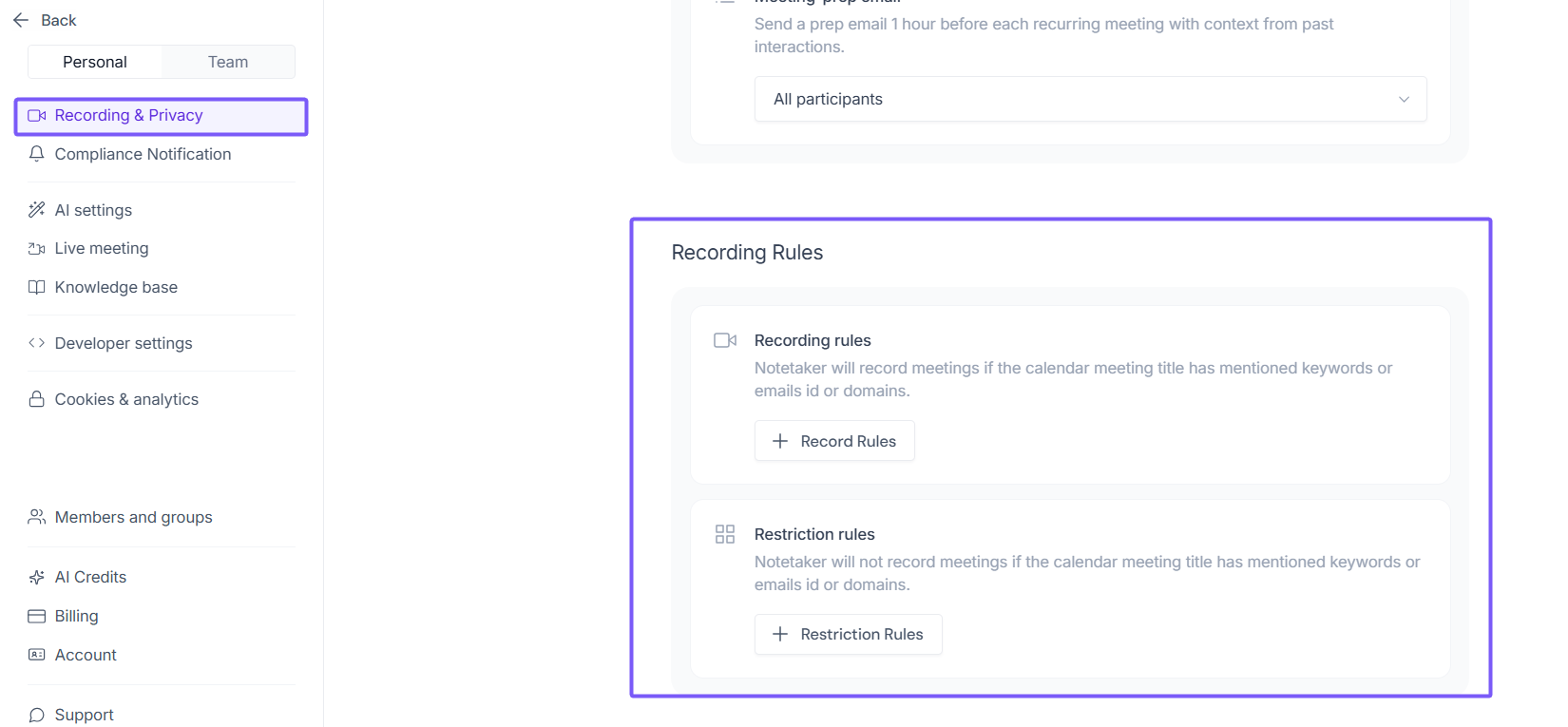The width and height of the screenshot is (1568, 727).
Task: Click the Billing card icon
Action: (x=37, y=616)
